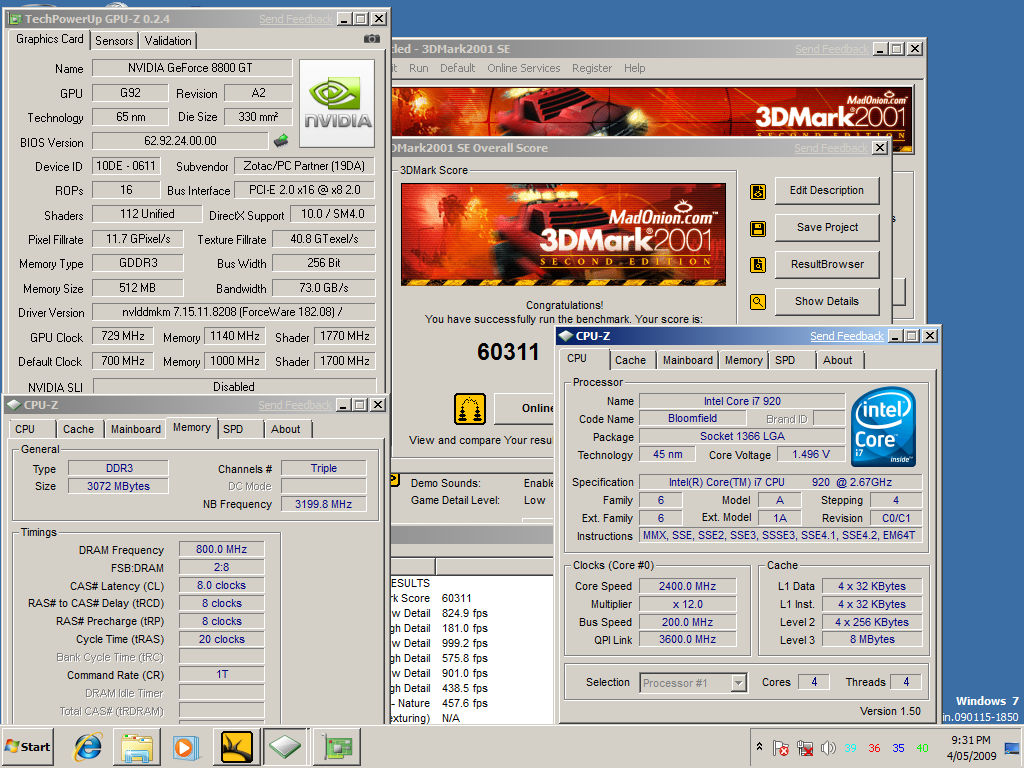Click the yellow Online ResultBrowser icon
This screenshot has height=768, width=1024.
pos(470,409)
